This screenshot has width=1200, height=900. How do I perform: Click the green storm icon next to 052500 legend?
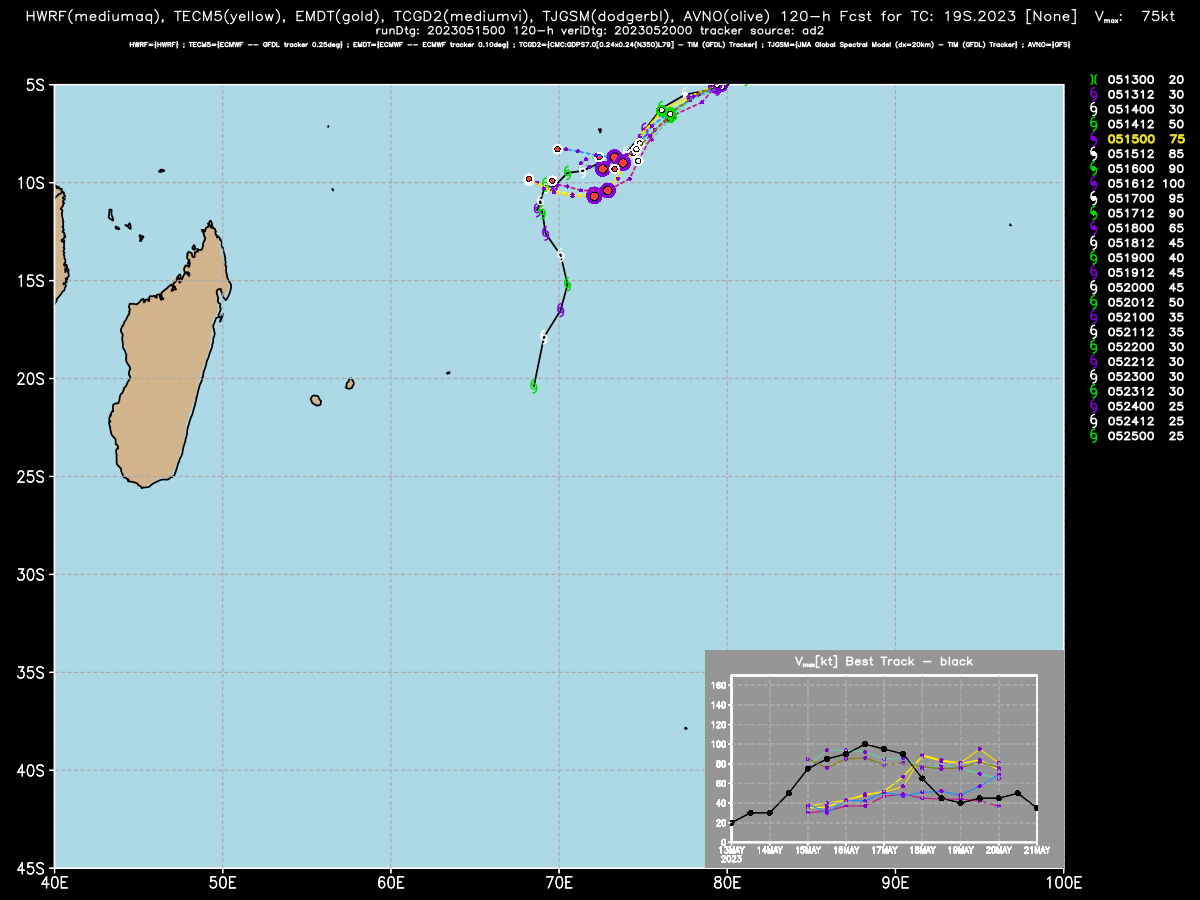click(x=1093, y=436)
